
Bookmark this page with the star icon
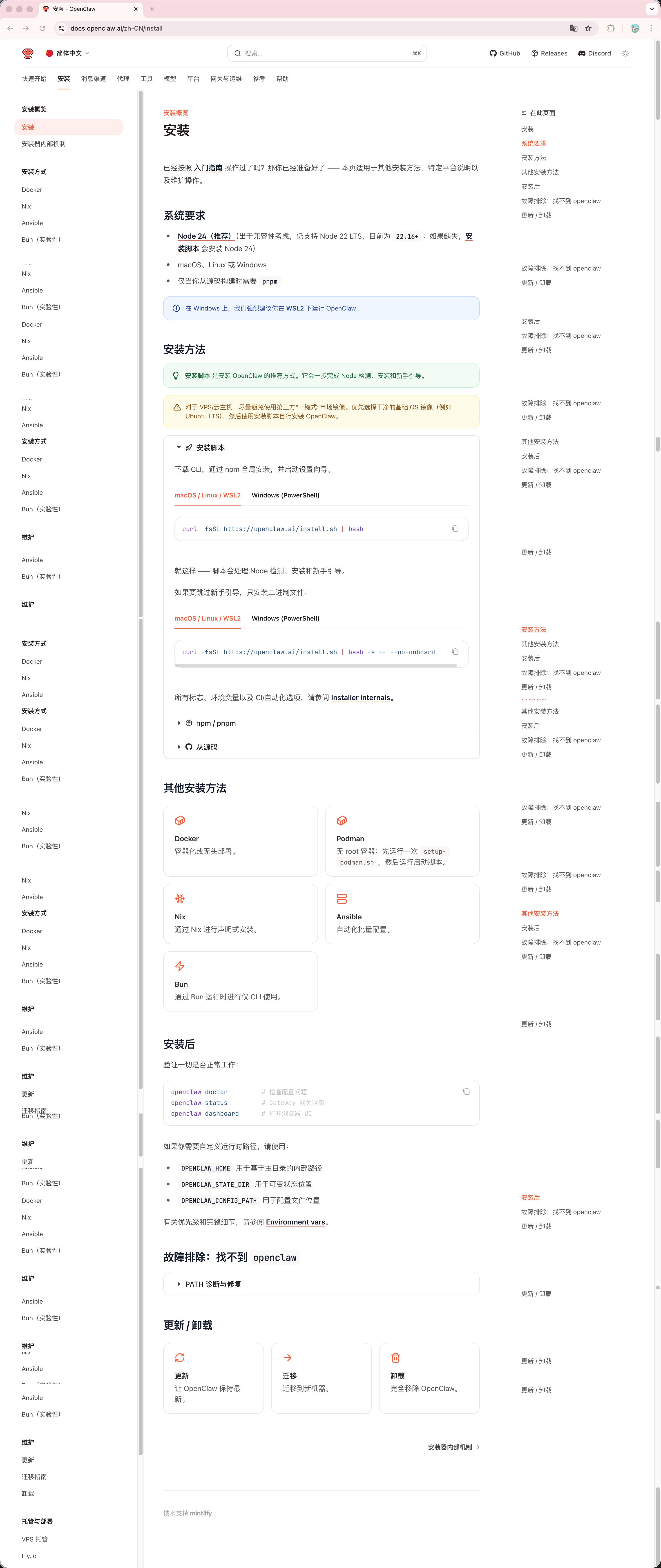pos(588,28)
